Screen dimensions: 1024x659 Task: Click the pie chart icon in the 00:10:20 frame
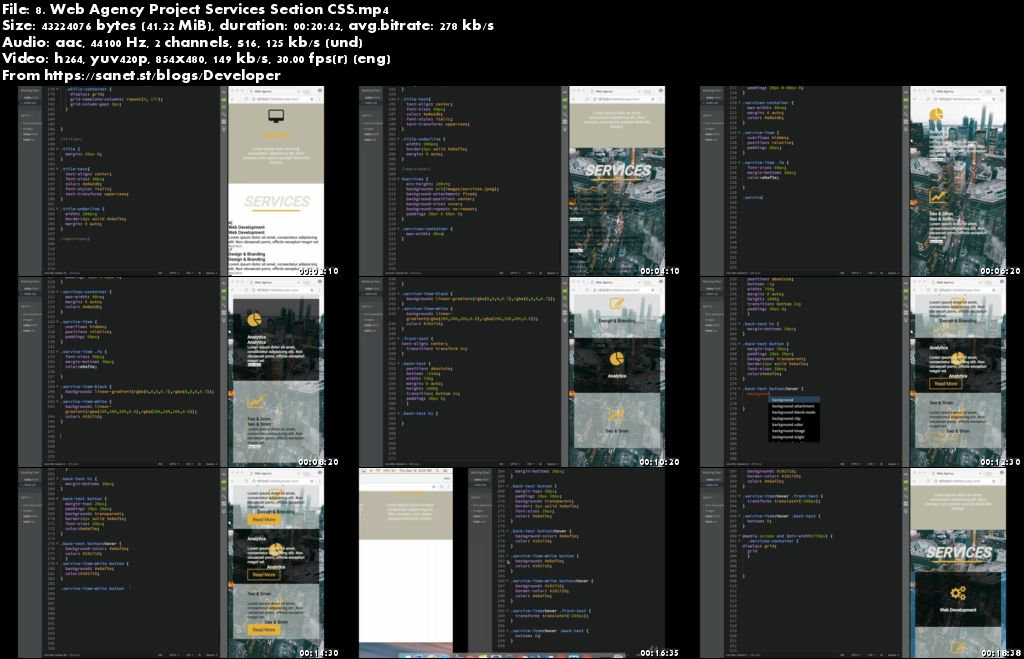tap(616, 359)
